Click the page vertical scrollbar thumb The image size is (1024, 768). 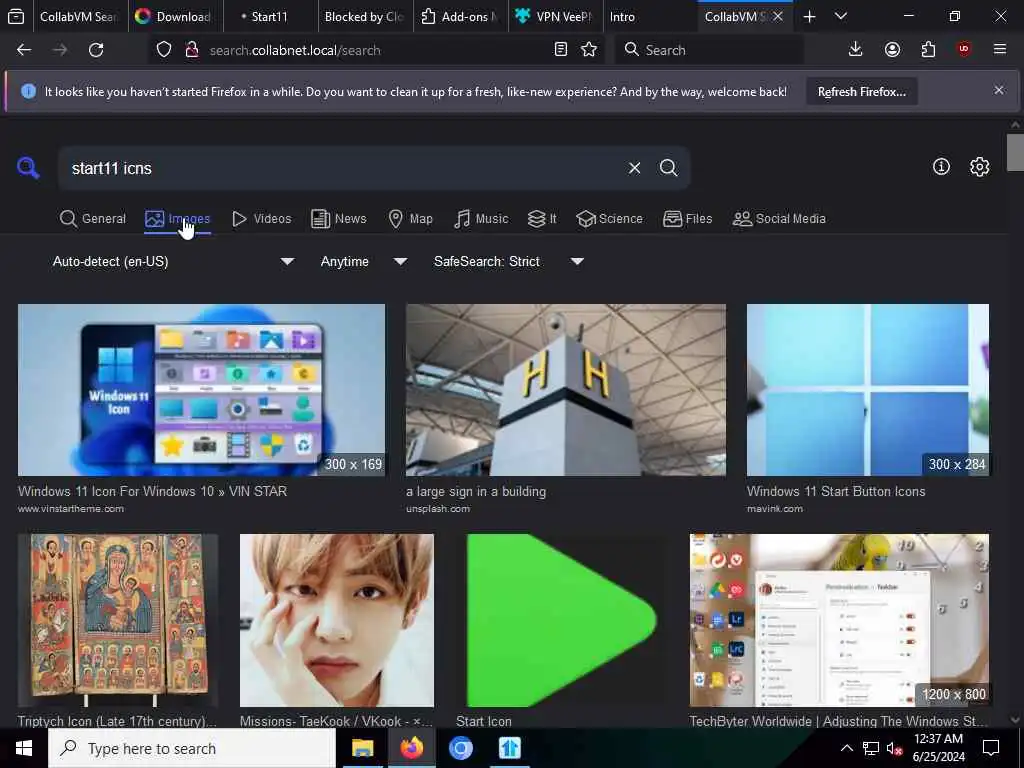1015,152
